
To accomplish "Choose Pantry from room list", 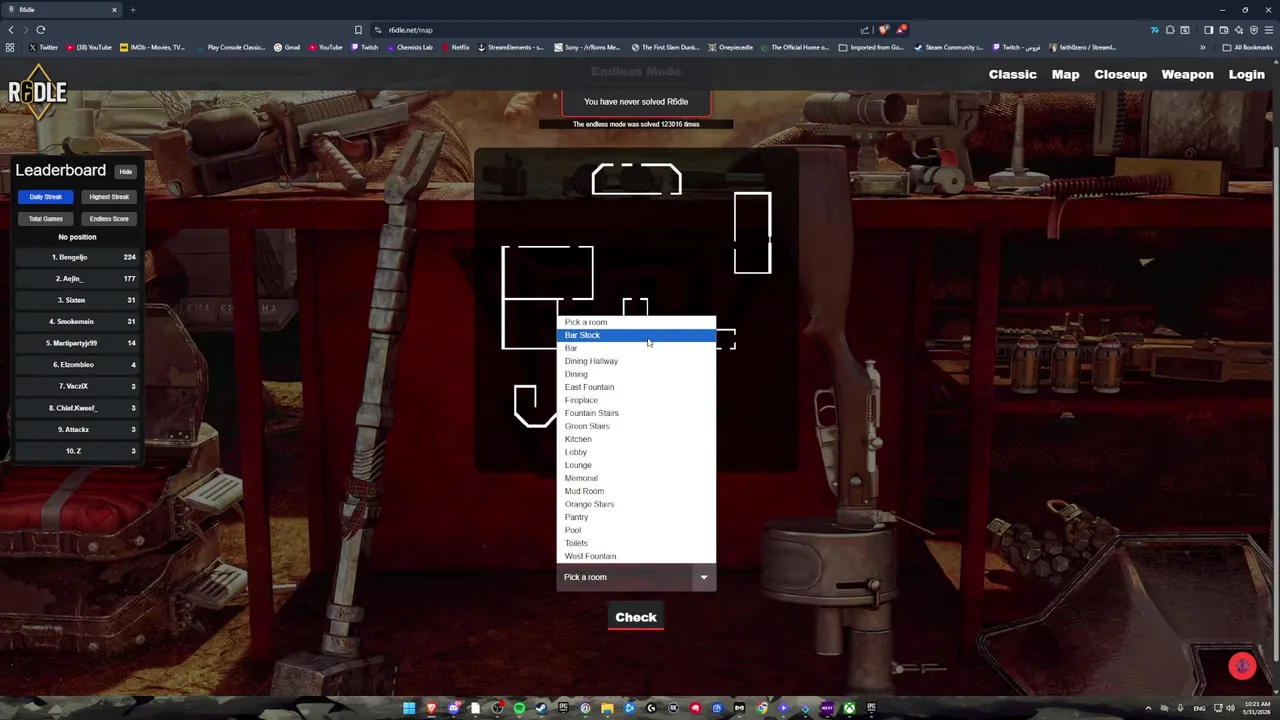I will [x=636, y=517].
